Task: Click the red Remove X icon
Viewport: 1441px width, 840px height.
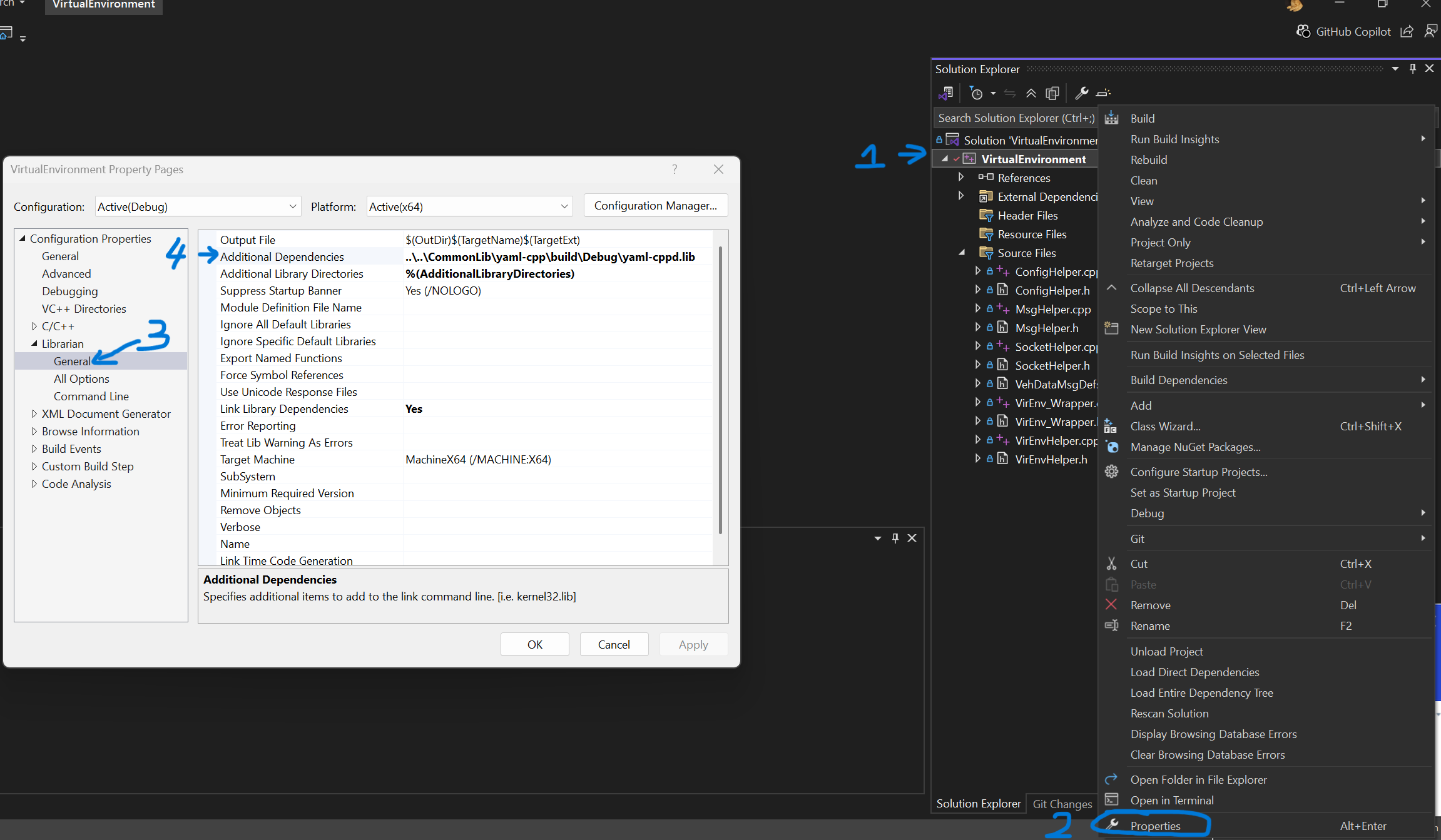Action: [1111, 605]
